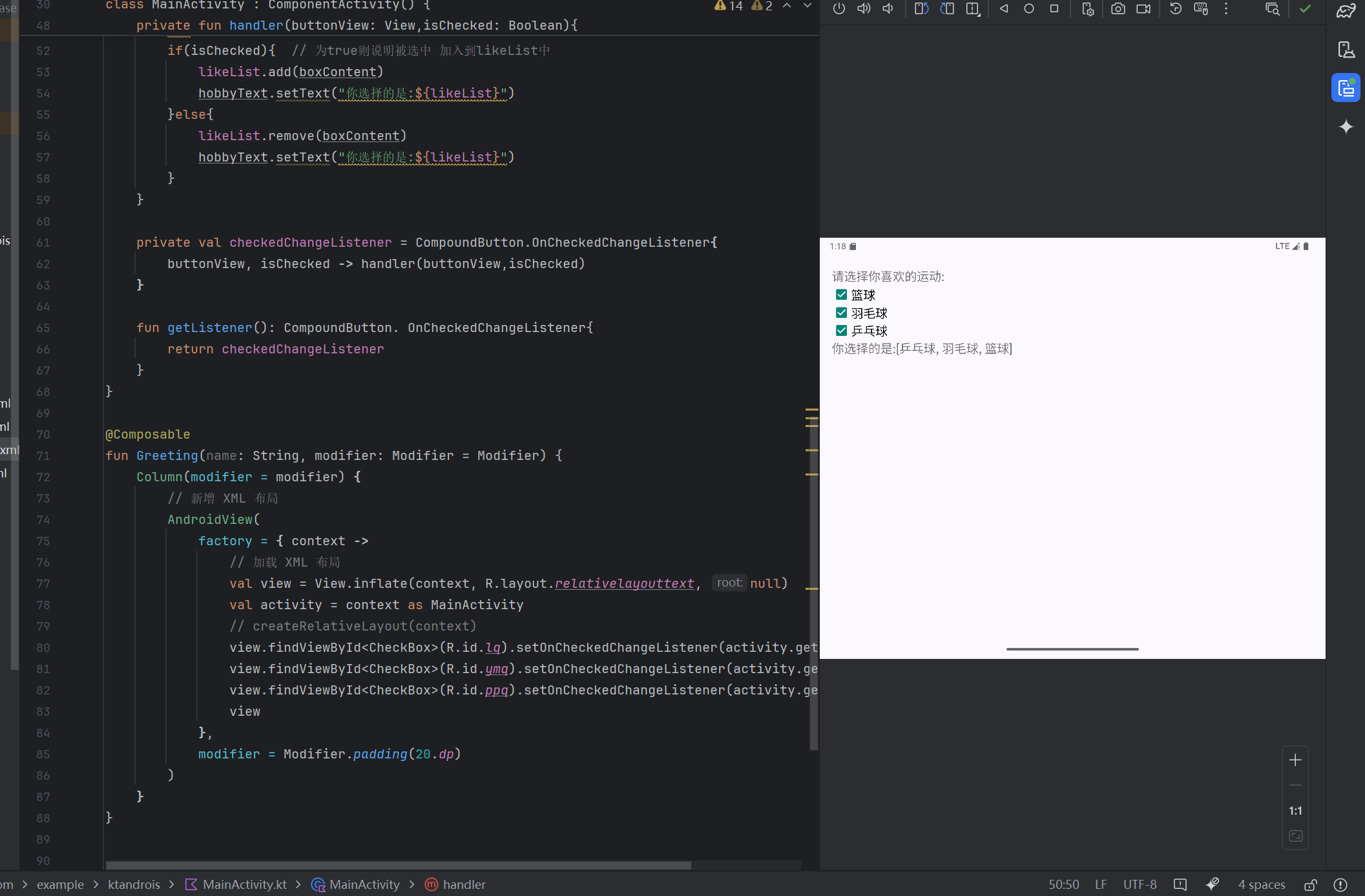1365x896 pixels.
Task: Go to next highlighted error arrow
Action: tap(807, 6)
